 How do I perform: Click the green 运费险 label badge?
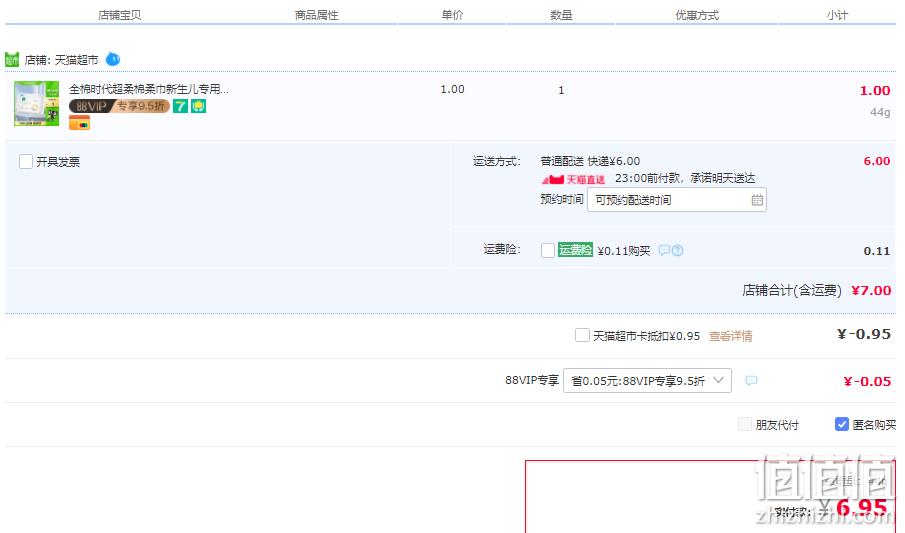coord(575,249)
